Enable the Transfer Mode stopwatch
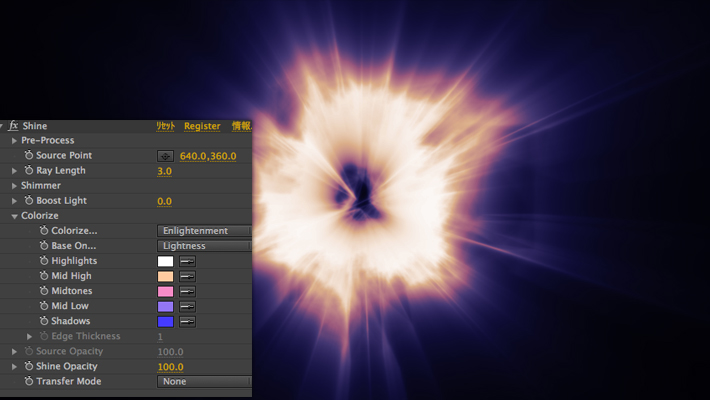The width and height of the screenshot is (710, 400). pyautogui.click(x=28, y=381)
